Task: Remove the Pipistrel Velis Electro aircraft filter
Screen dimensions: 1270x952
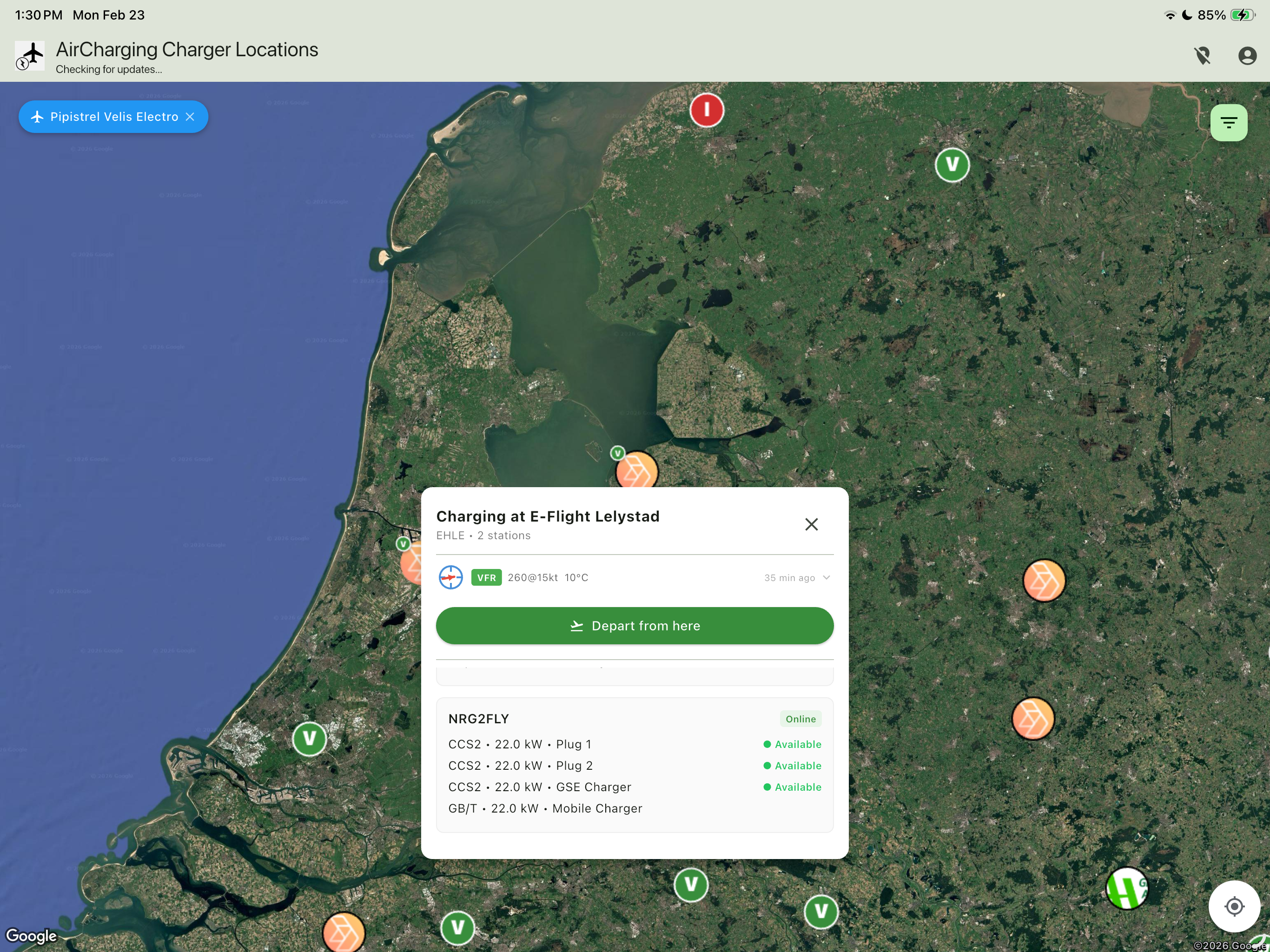Action: click(190, 117)
